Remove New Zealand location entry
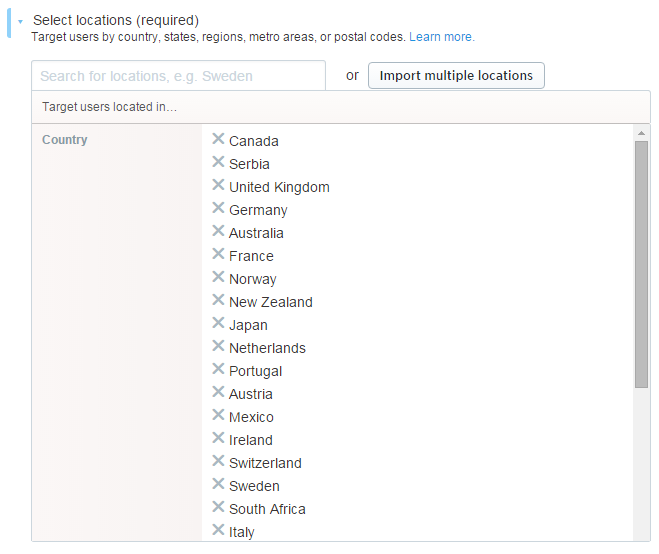659x554 pixels. click(x=218, y=300)
